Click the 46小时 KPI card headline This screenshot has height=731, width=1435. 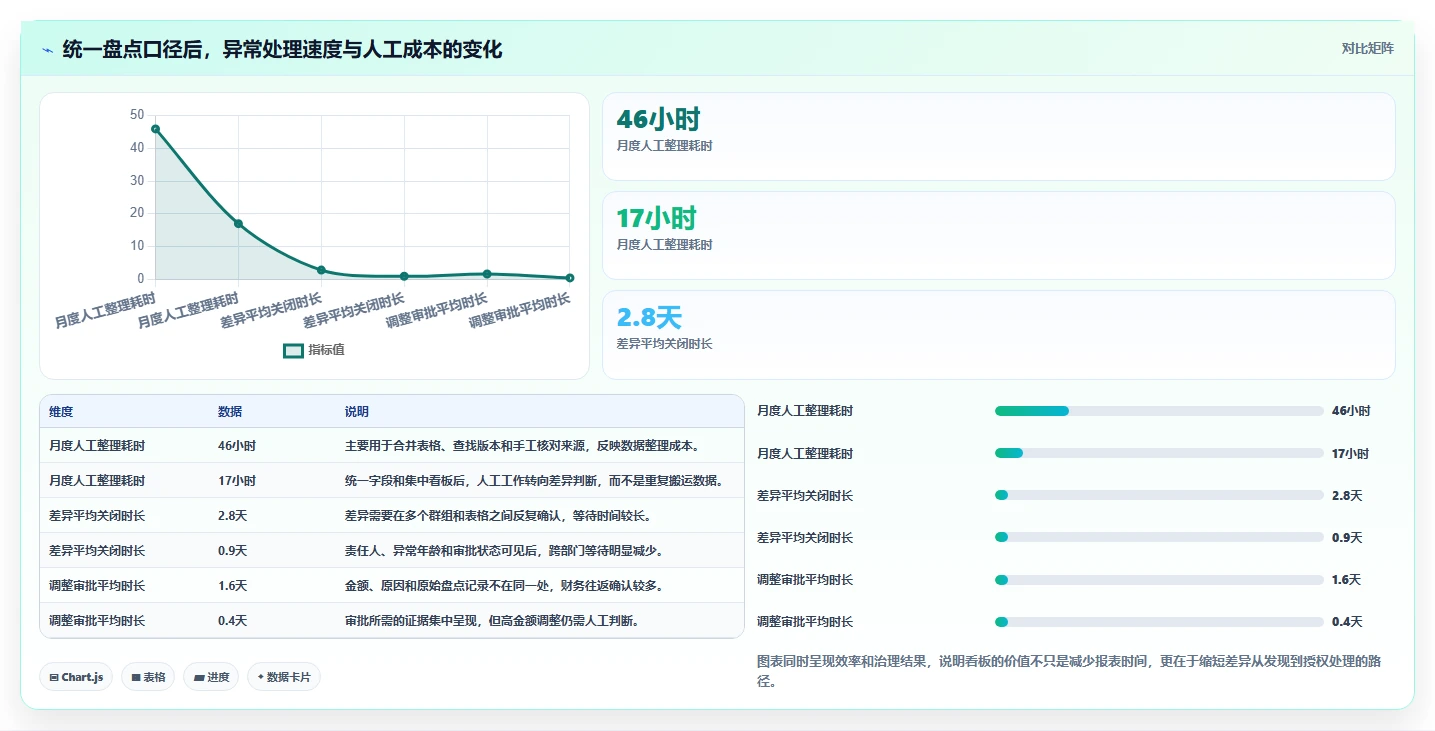coord(658,120)
